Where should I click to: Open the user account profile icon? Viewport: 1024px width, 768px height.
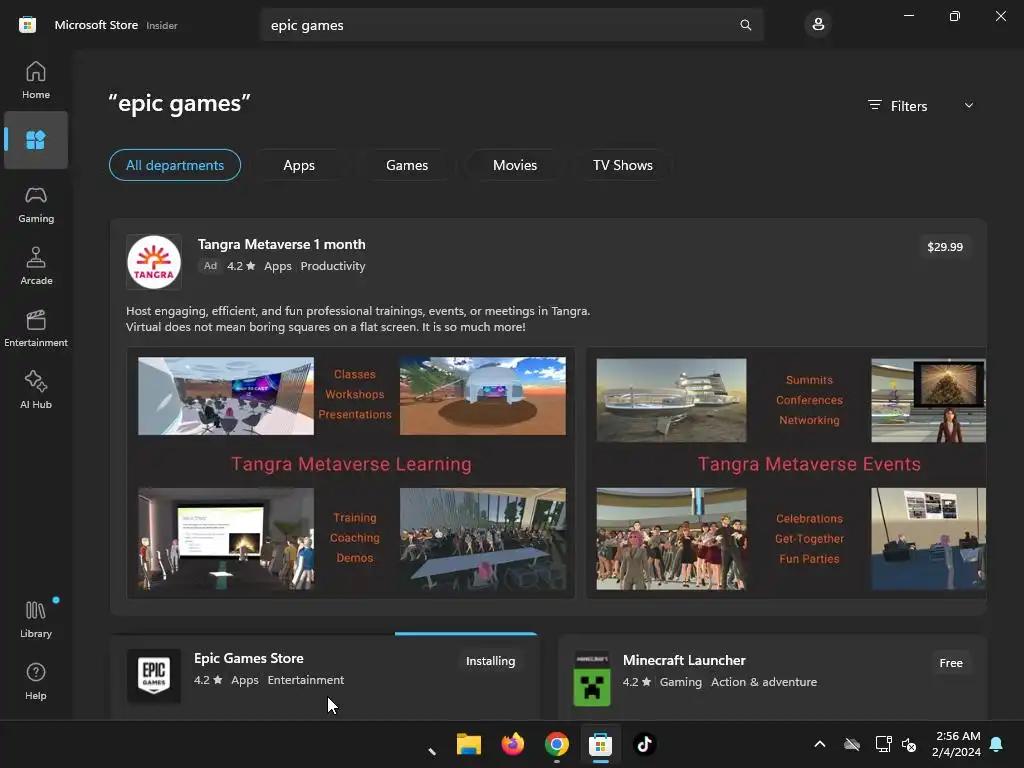[x=818, y=25]
